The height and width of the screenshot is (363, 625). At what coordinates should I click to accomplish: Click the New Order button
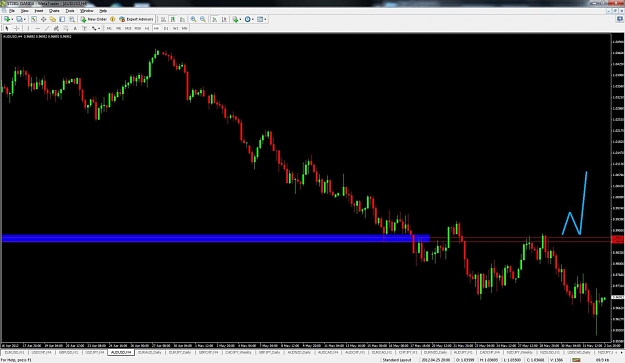(x=94, y=19)
